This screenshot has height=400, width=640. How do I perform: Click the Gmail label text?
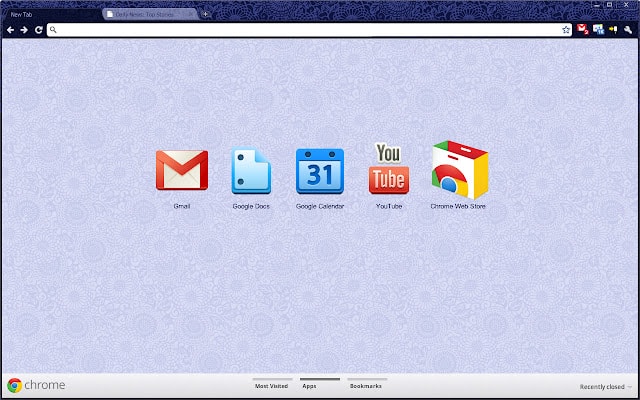pos(182,206)
